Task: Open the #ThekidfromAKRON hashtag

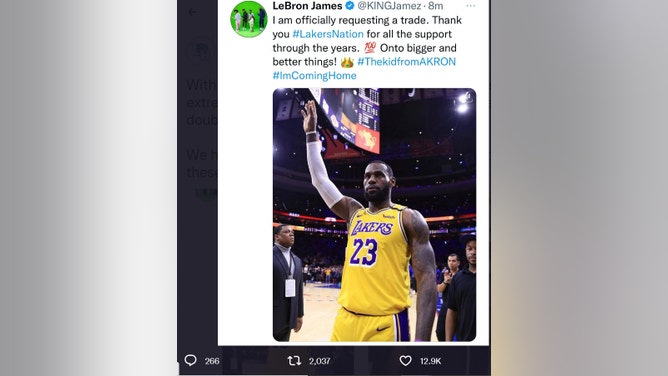Action: click(x=406, y=62)
